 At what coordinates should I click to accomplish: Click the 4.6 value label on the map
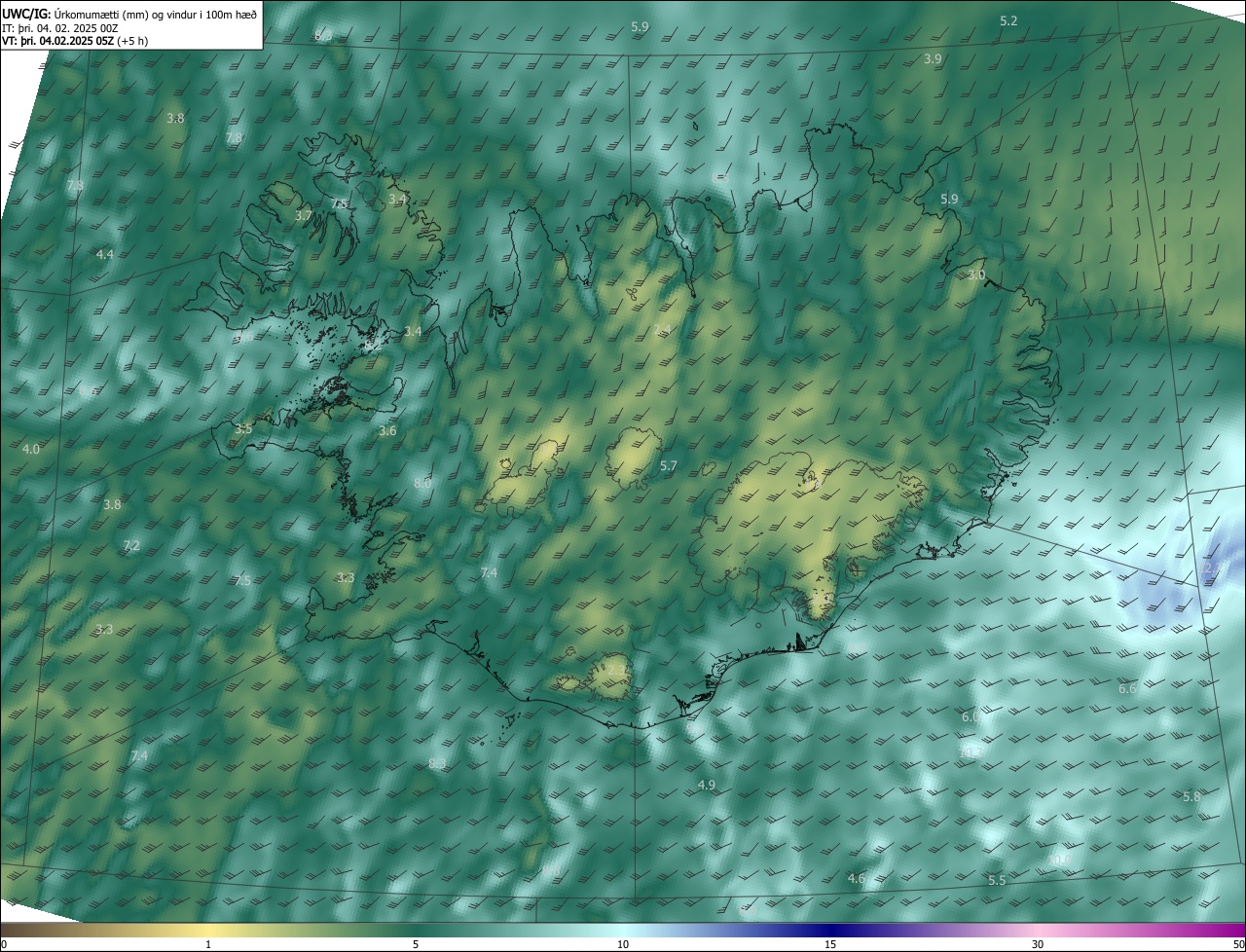tap(857, 878)
